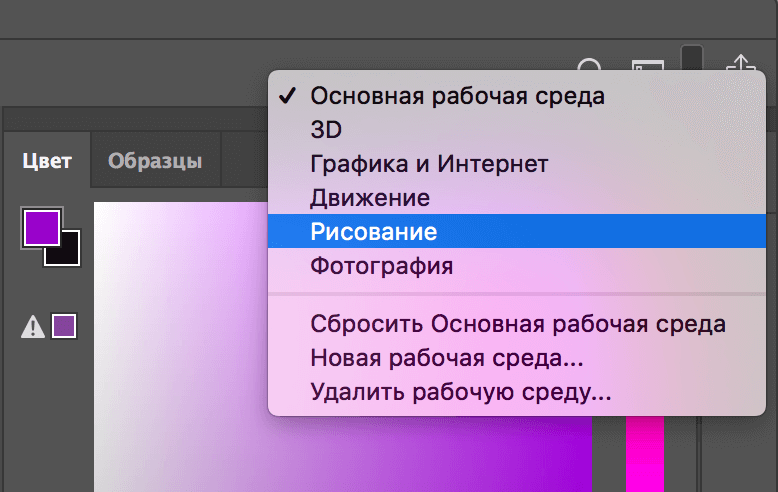Screen dimensions: 778x492
Task: Select Основная рабочая среда workspace
Action: [517, 96]
